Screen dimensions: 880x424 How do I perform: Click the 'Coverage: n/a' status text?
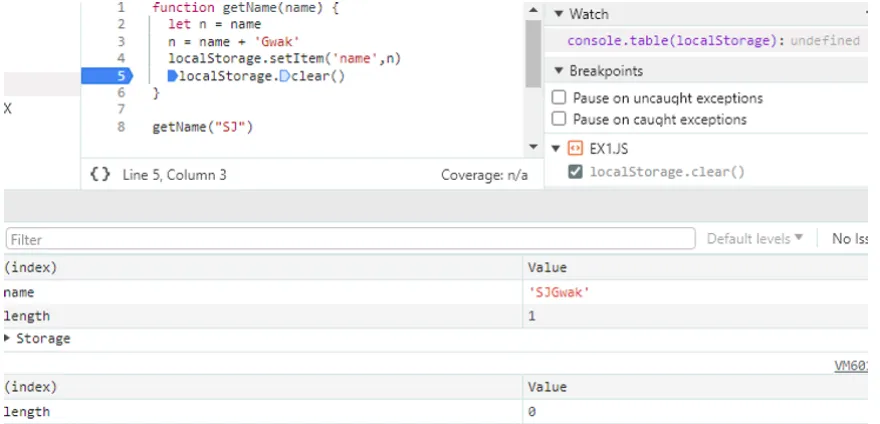[x=484, y=175]
